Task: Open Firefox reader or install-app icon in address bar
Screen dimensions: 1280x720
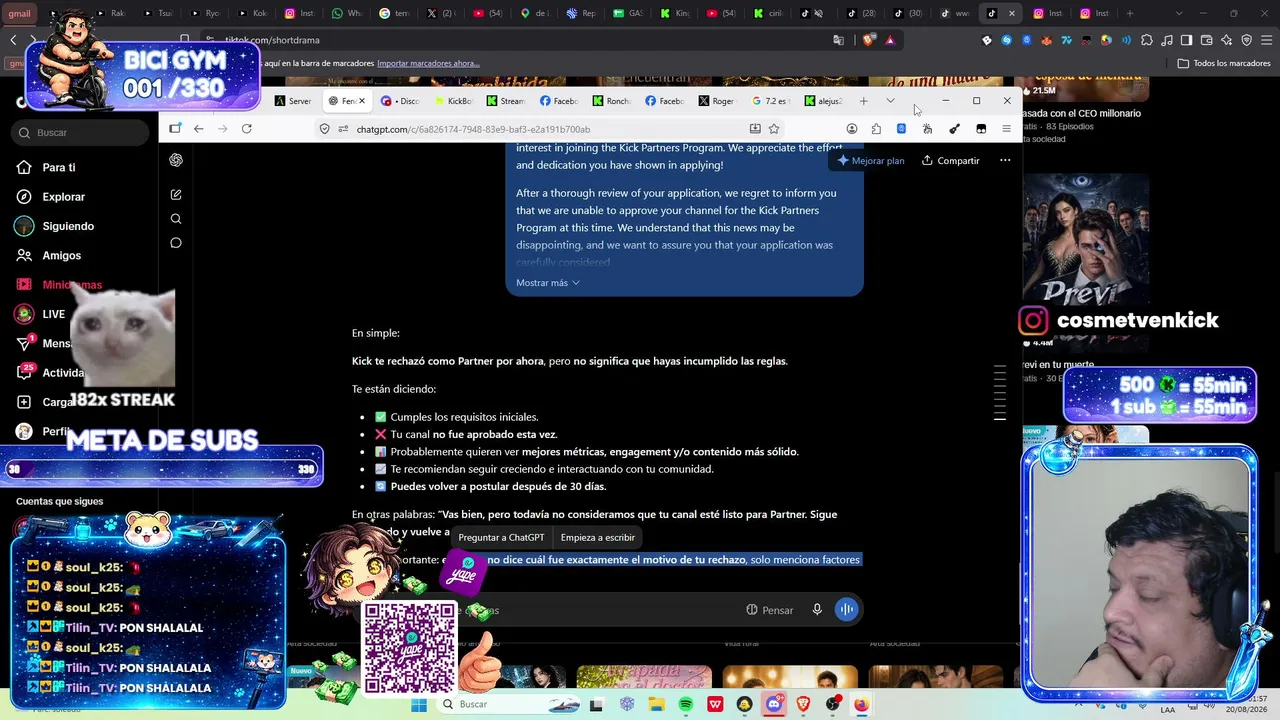Action: pos(755,128)
